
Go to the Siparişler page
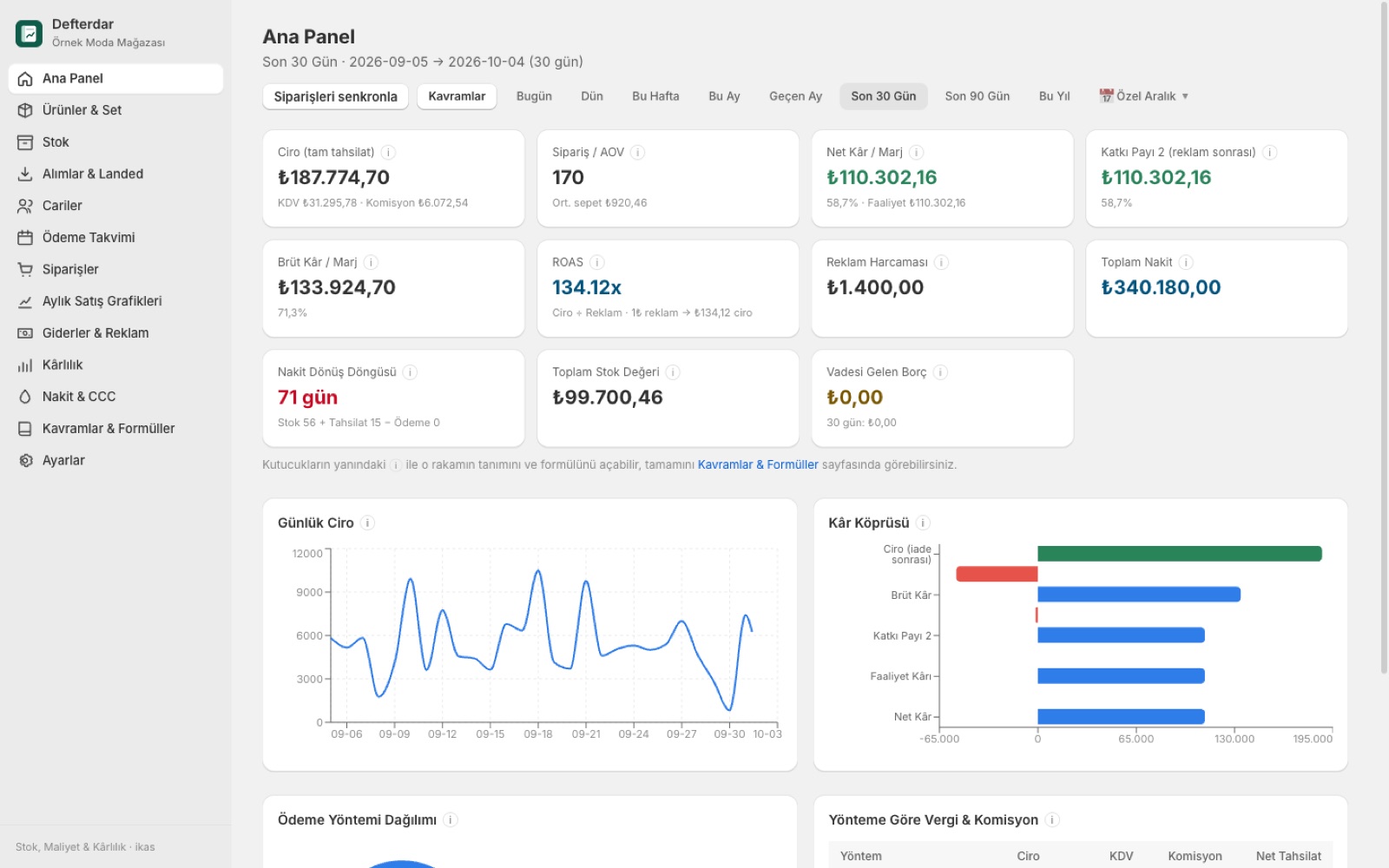click(115, 269)
